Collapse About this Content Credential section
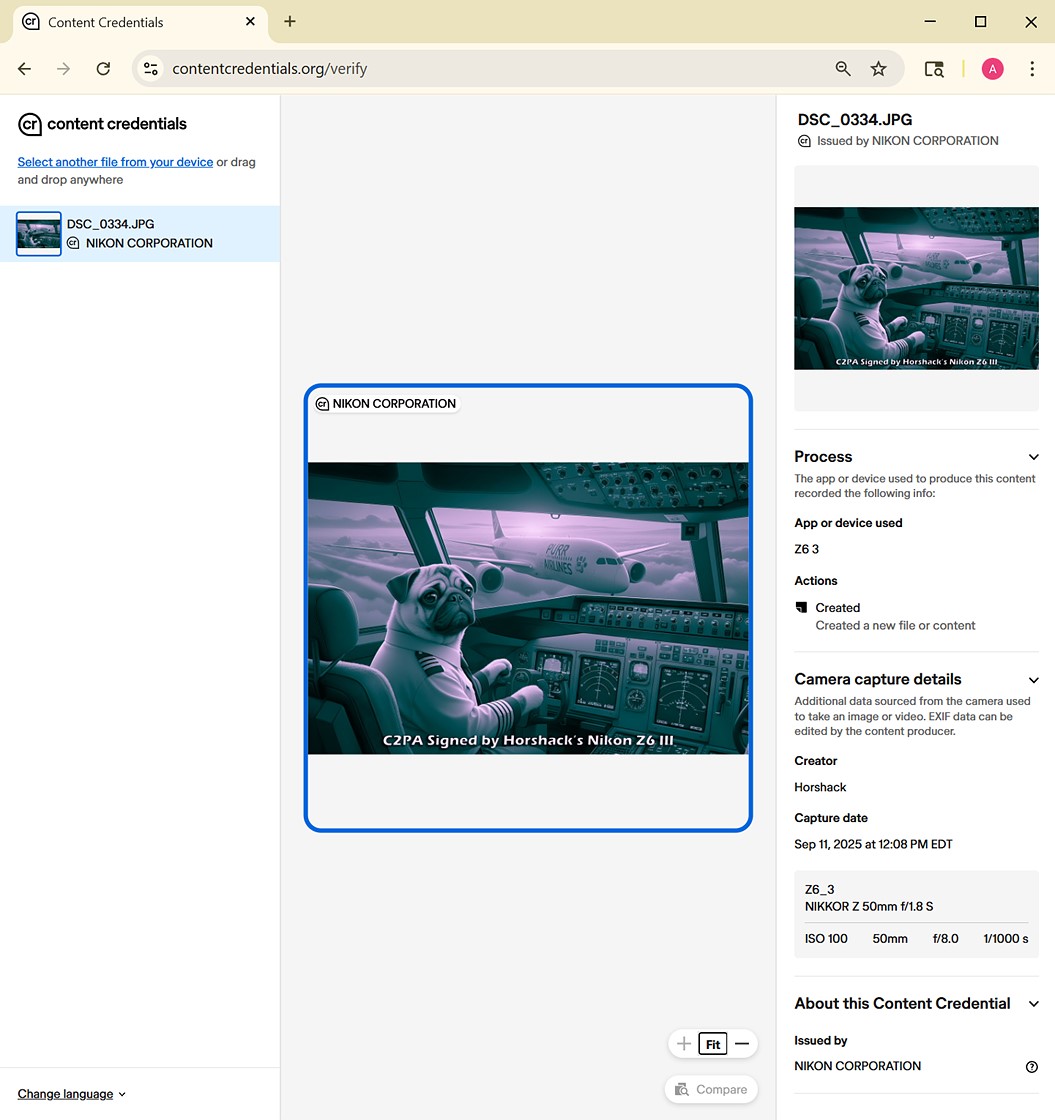The height and width of the screenshot is (1120, 1055). point(1033,1004)
